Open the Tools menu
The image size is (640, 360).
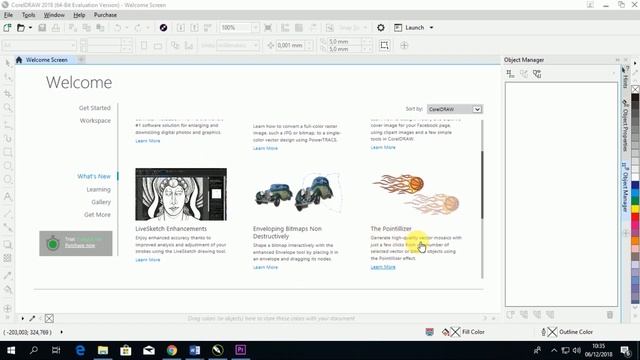pyautogui.click(x=28, y=15)
